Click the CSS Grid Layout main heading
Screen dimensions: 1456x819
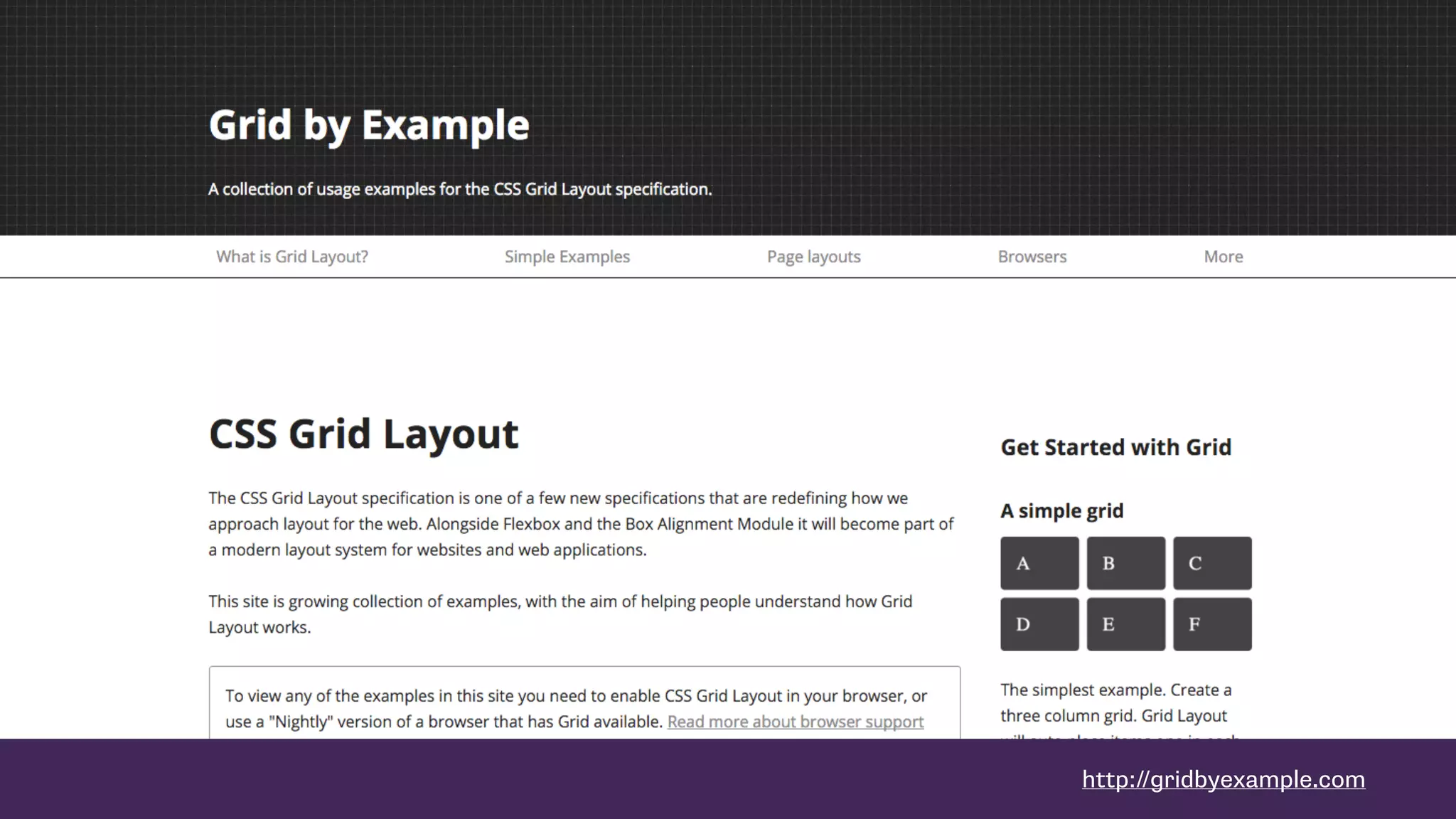363,434
